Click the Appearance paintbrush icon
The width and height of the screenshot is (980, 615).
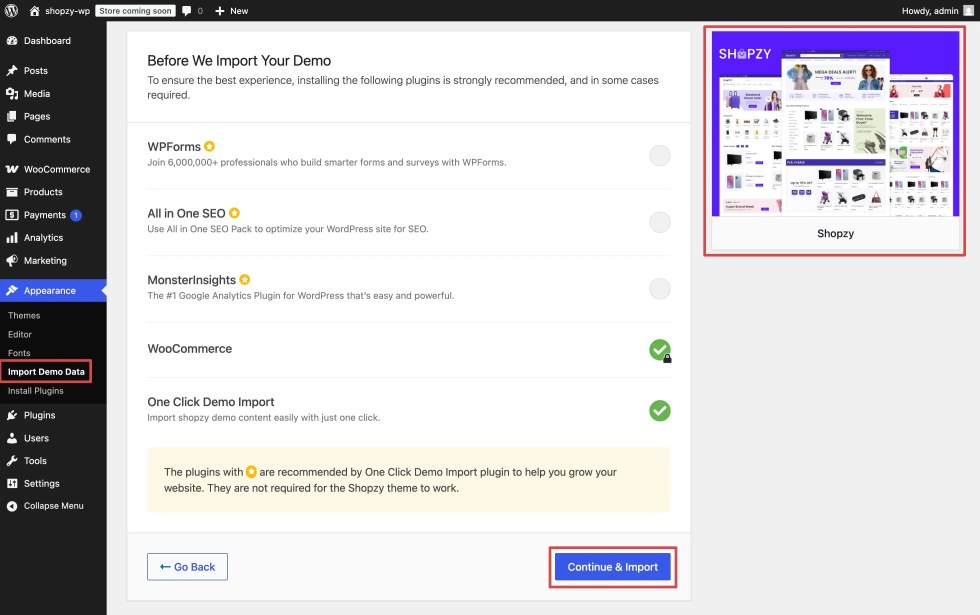pyautogui.click(x=12, y=291)
